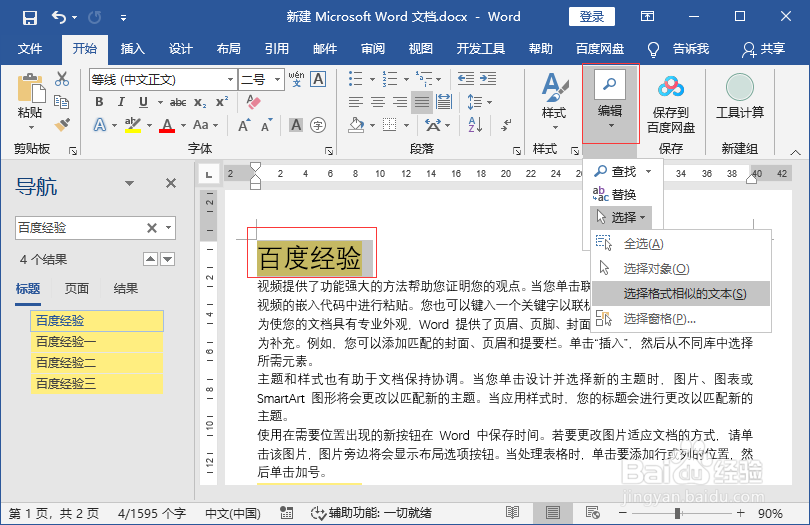Viewport: 810px width, 525px height.
Task: Open 选择窗格(P)... from the menu
Action: (x=681, y=319)
